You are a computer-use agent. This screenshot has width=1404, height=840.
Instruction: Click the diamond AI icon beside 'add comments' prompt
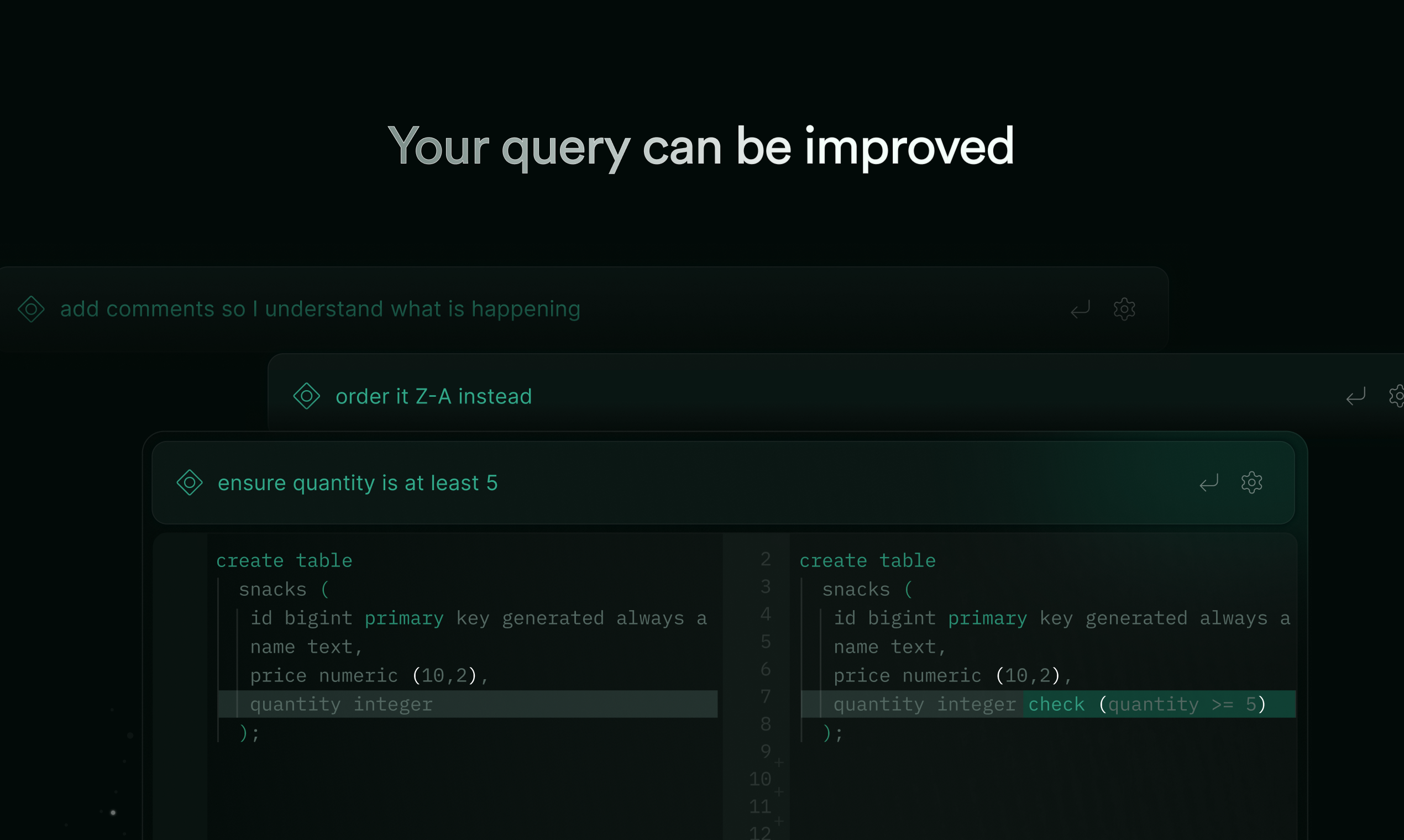point(31,309)
